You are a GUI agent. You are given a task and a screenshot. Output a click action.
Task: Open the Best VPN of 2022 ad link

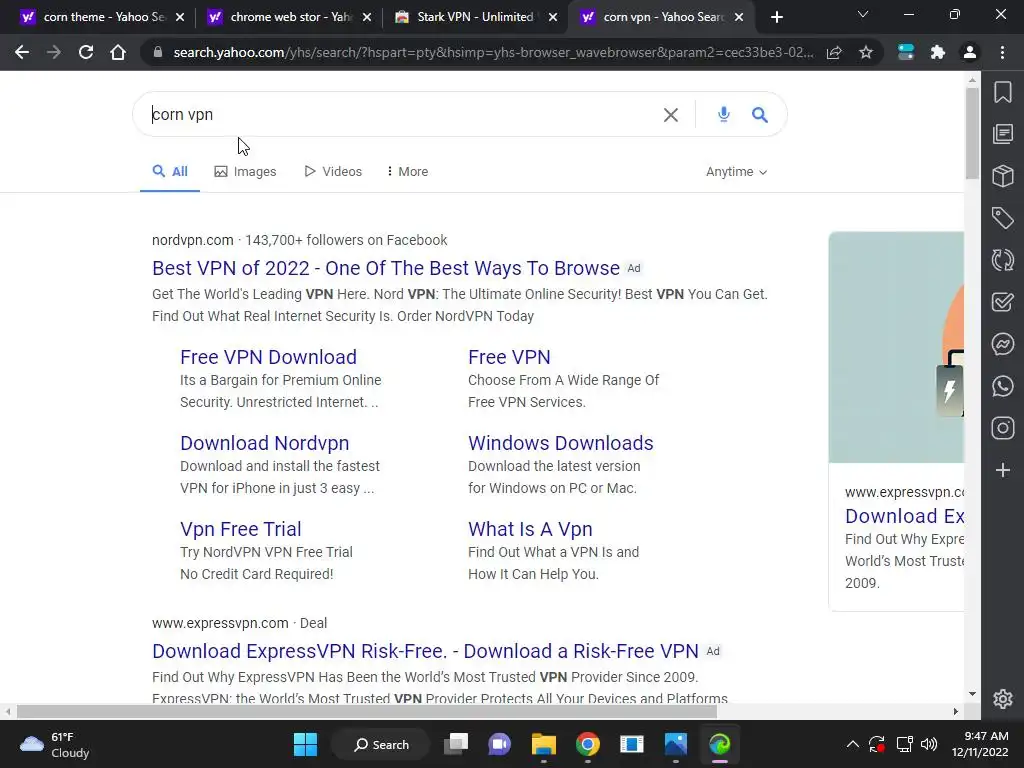(x=386, y=268)
